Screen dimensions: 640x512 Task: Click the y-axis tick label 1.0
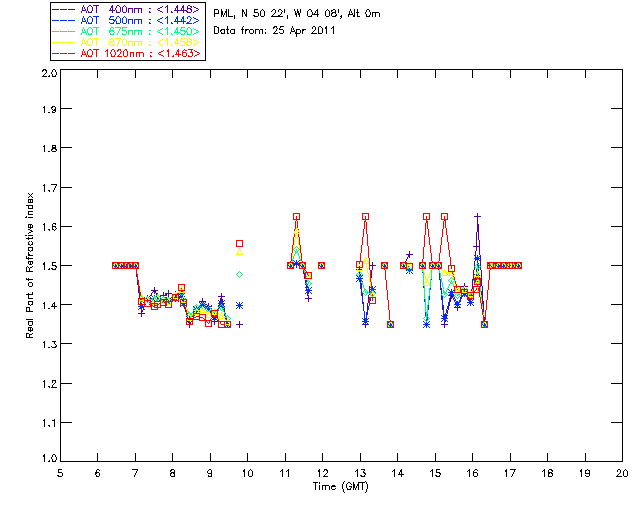pyautogui.click(x=49, y=458)
